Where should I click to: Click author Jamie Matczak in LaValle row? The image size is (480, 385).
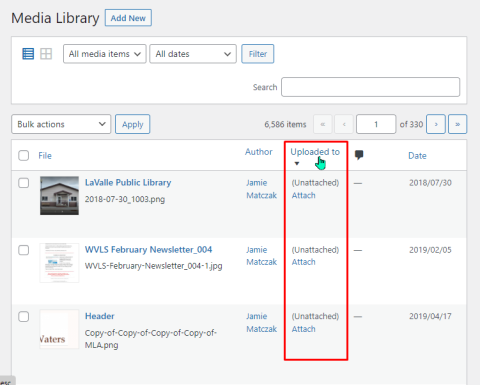[x=261, y=189]
